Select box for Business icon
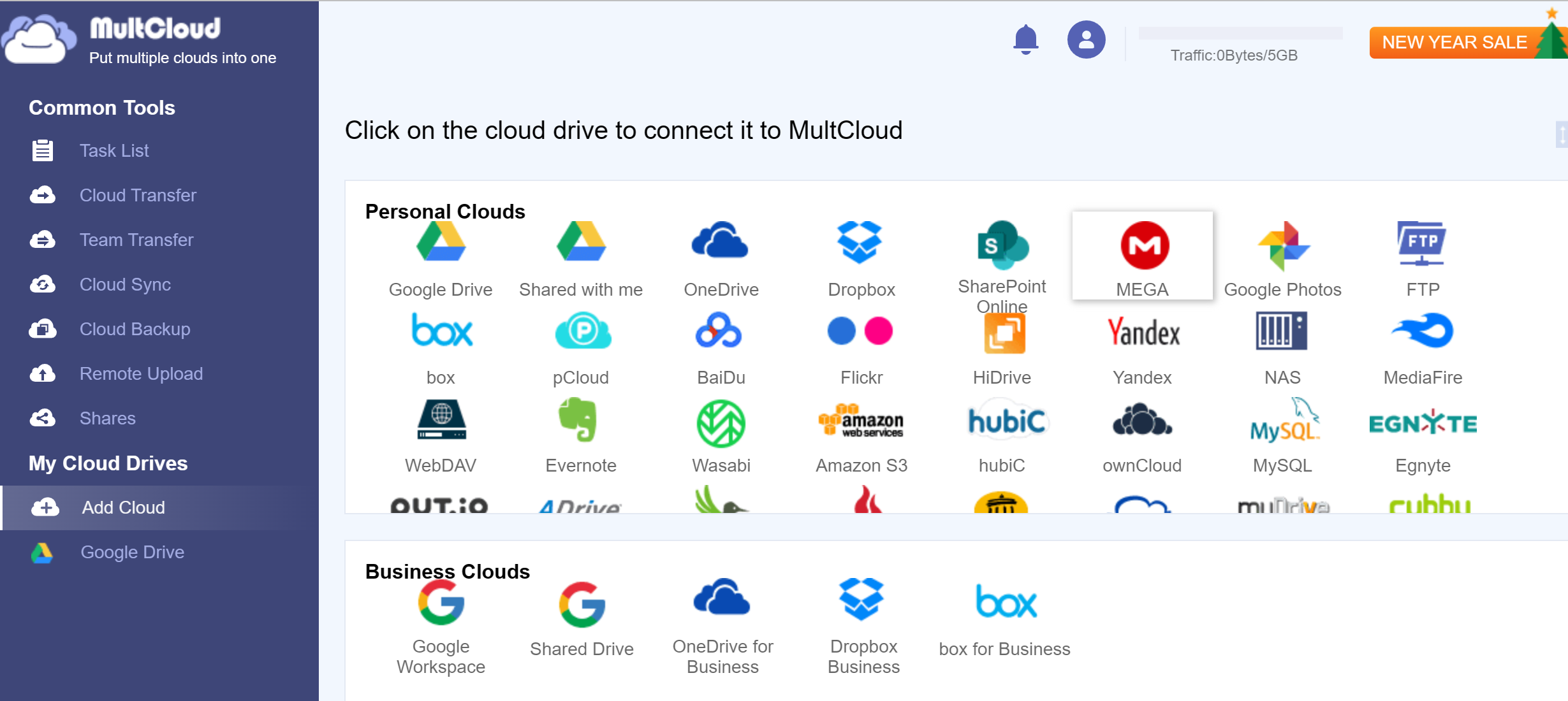This screenshot has height=701, width=1568. pos(1005,602)
